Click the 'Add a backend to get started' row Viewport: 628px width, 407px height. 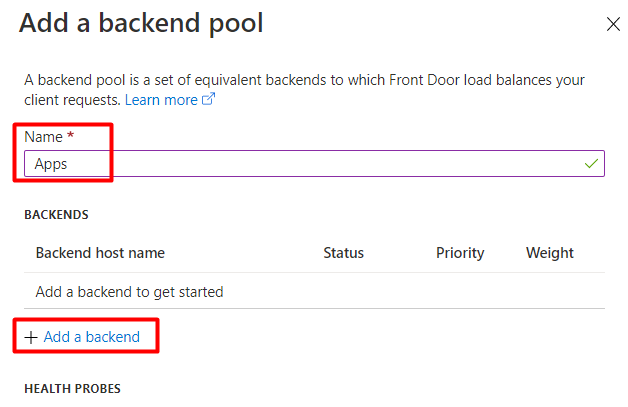pos(129,292)
